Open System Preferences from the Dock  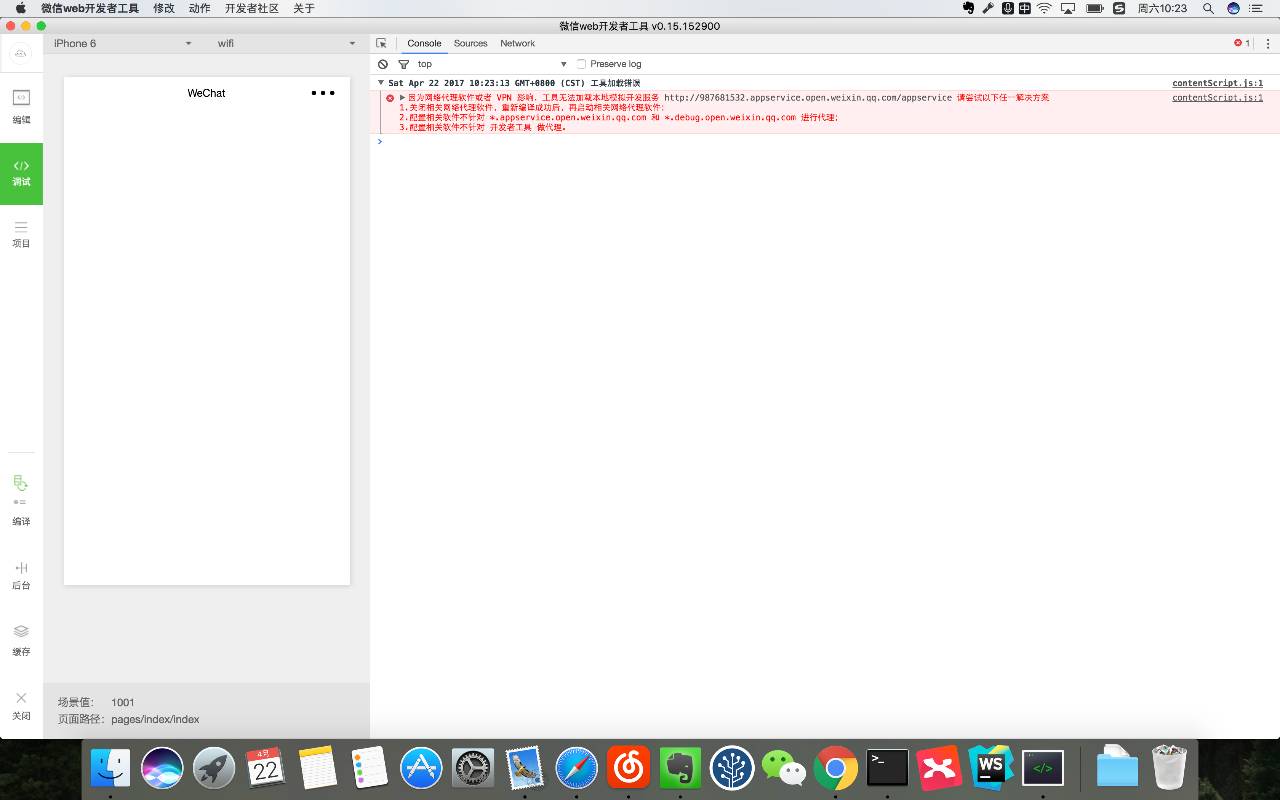click(x=473, y=768)
